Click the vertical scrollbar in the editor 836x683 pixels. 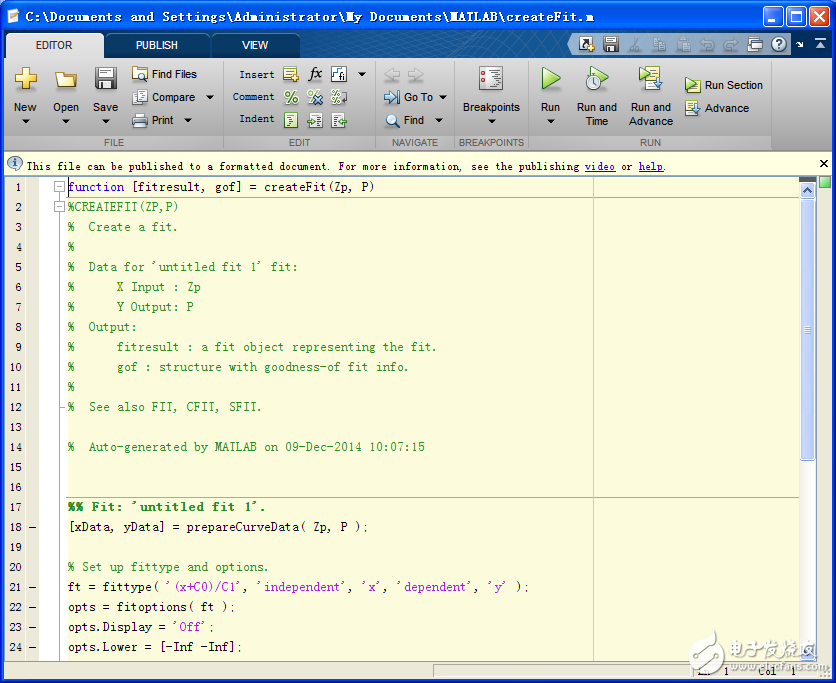click(808, 330)
